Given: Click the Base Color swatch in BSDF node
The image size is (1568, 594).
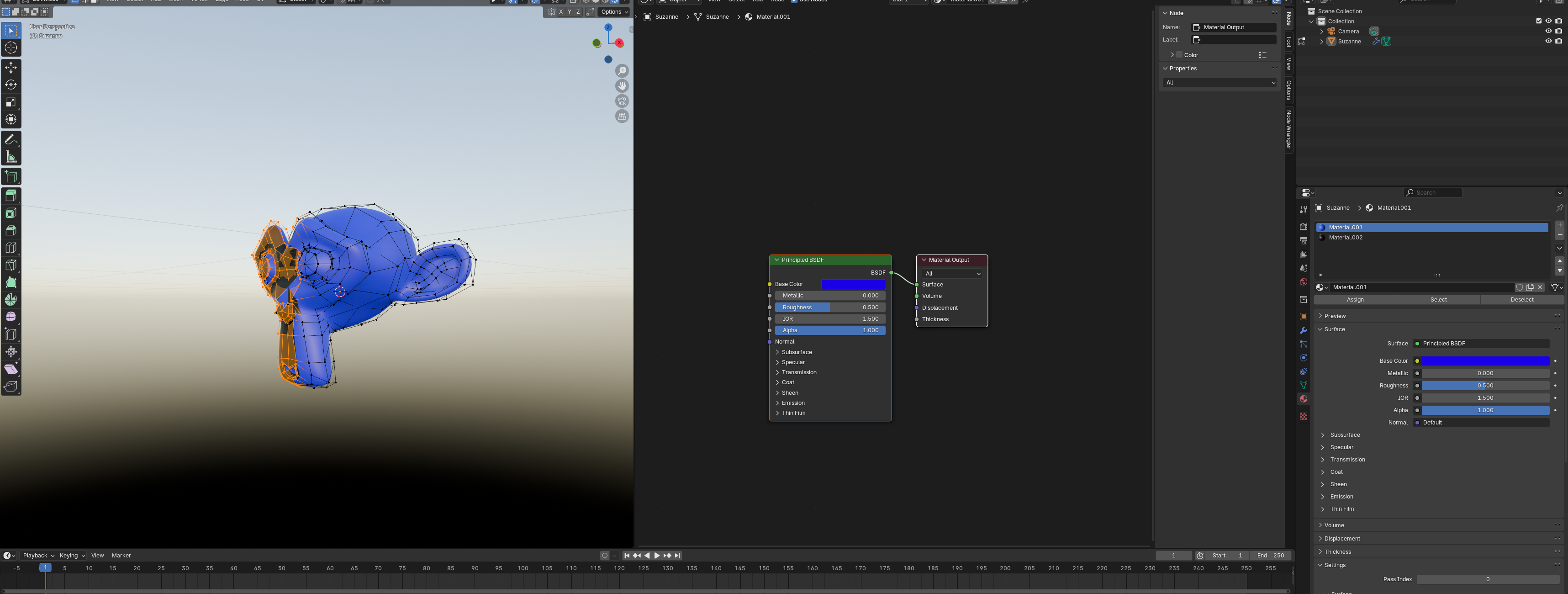Looking at the screenshot, I should click(x=853, y=285).
